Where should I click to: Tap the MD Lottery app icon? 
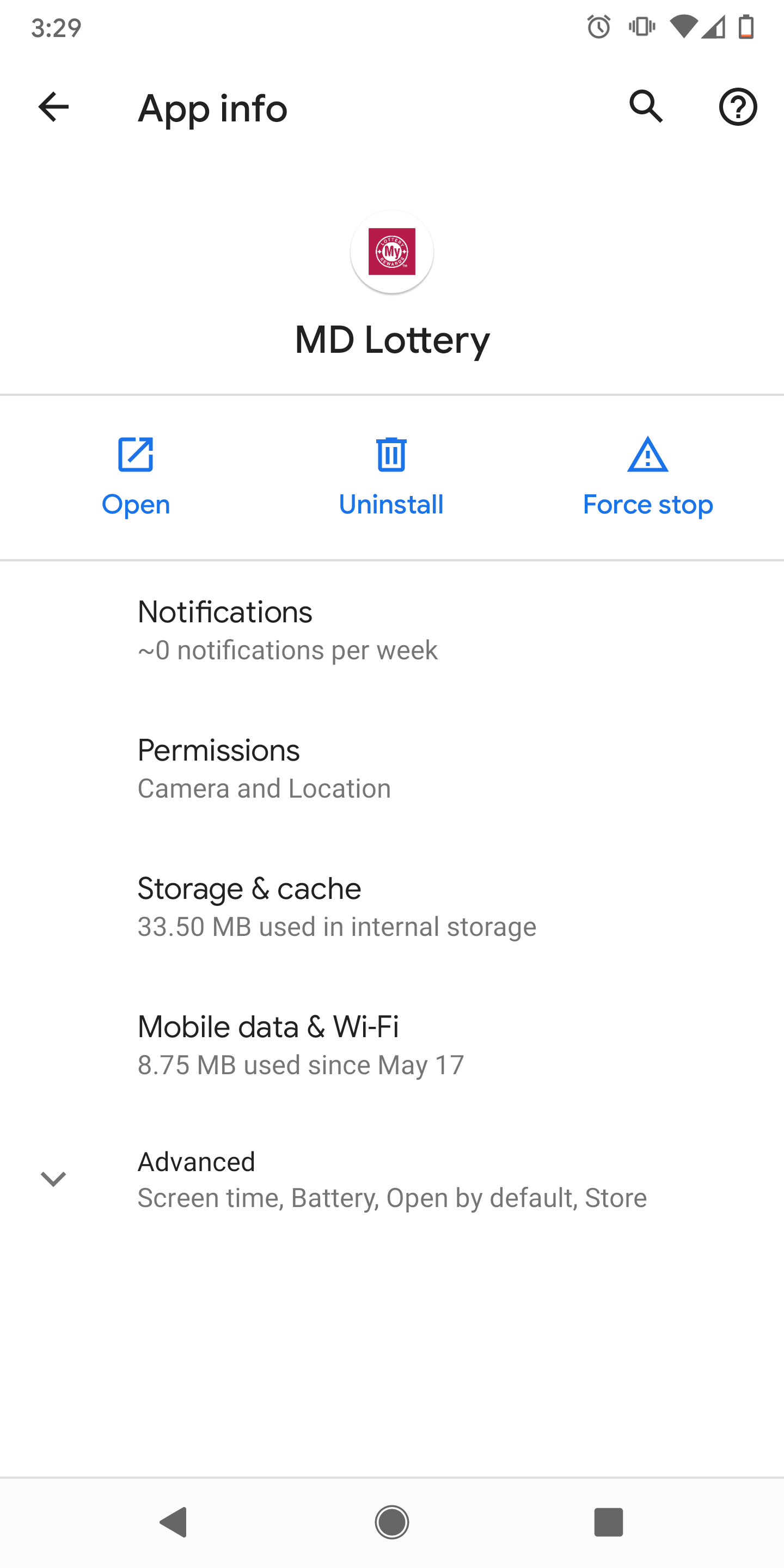pos(392,252)
